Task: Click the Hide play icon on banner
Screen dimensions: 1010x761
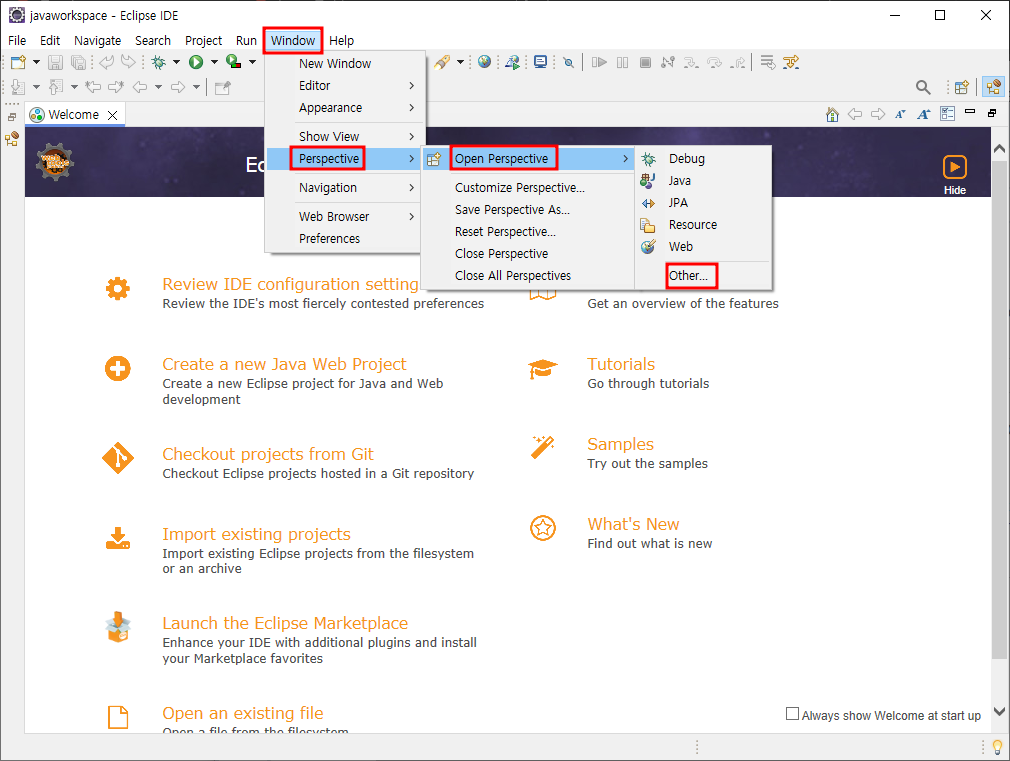Action: [x=955, y=167]
